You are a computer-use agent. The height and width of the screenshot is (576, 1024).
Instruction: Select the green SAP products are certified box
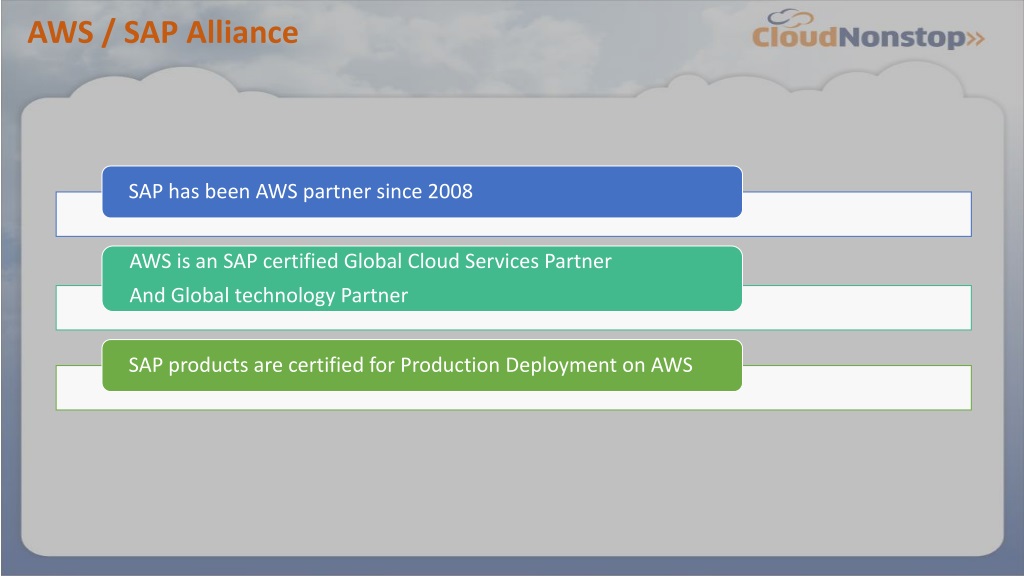[x=422, y=365]
